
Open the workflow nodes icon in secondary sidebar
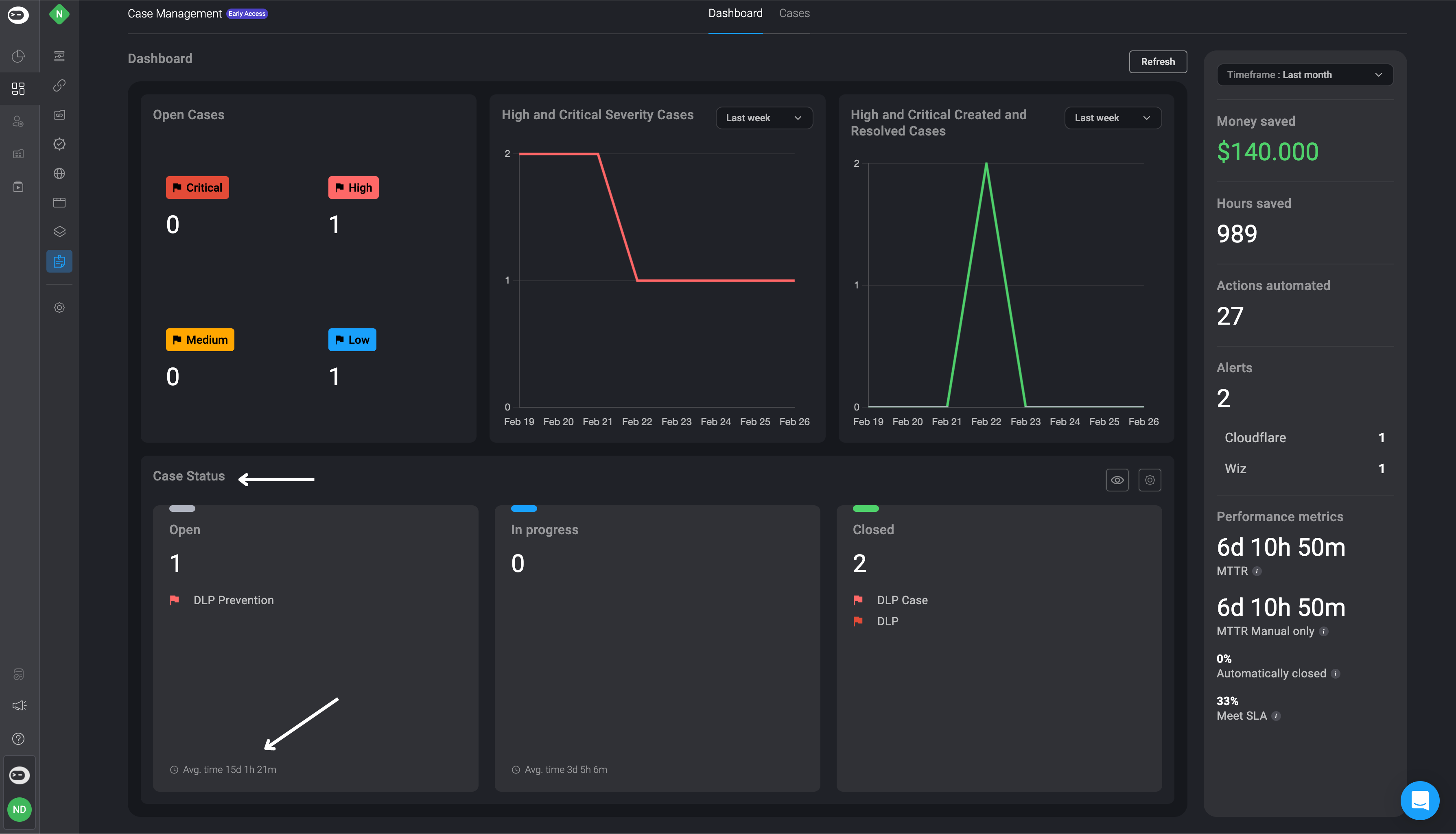[x=59, y=56]
